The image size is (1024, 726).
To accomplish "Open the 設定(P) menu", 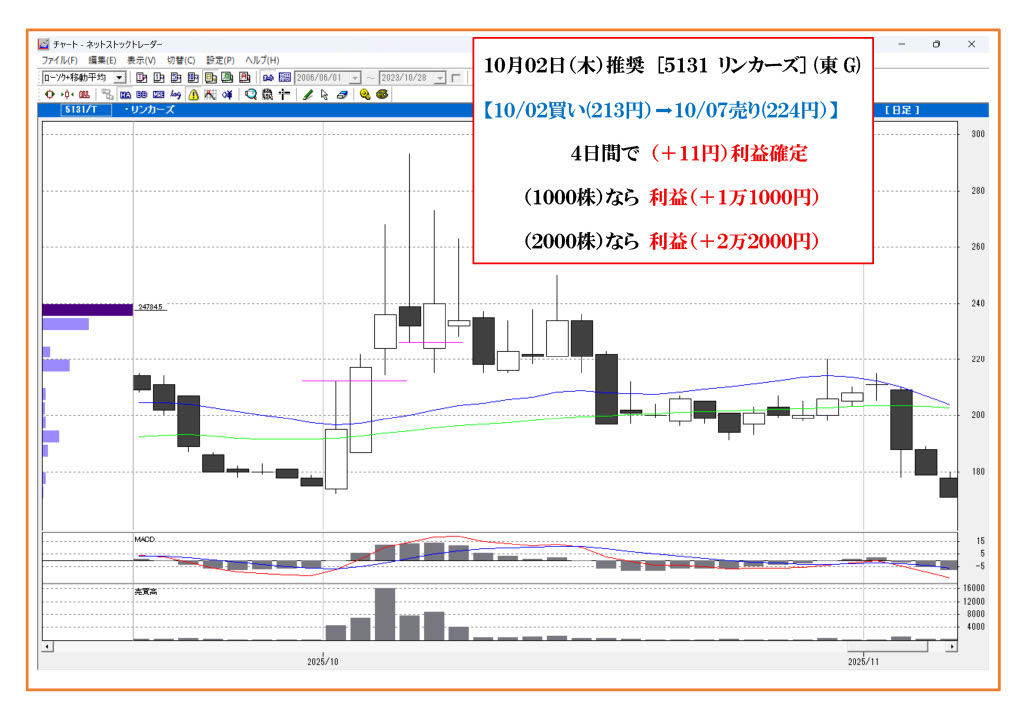I will 220,60.
